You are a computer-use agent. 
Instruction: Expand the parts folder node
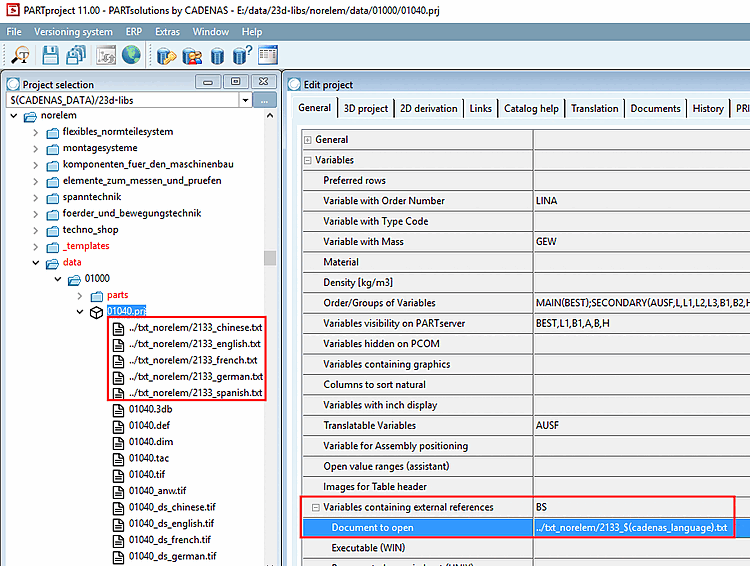80,296
